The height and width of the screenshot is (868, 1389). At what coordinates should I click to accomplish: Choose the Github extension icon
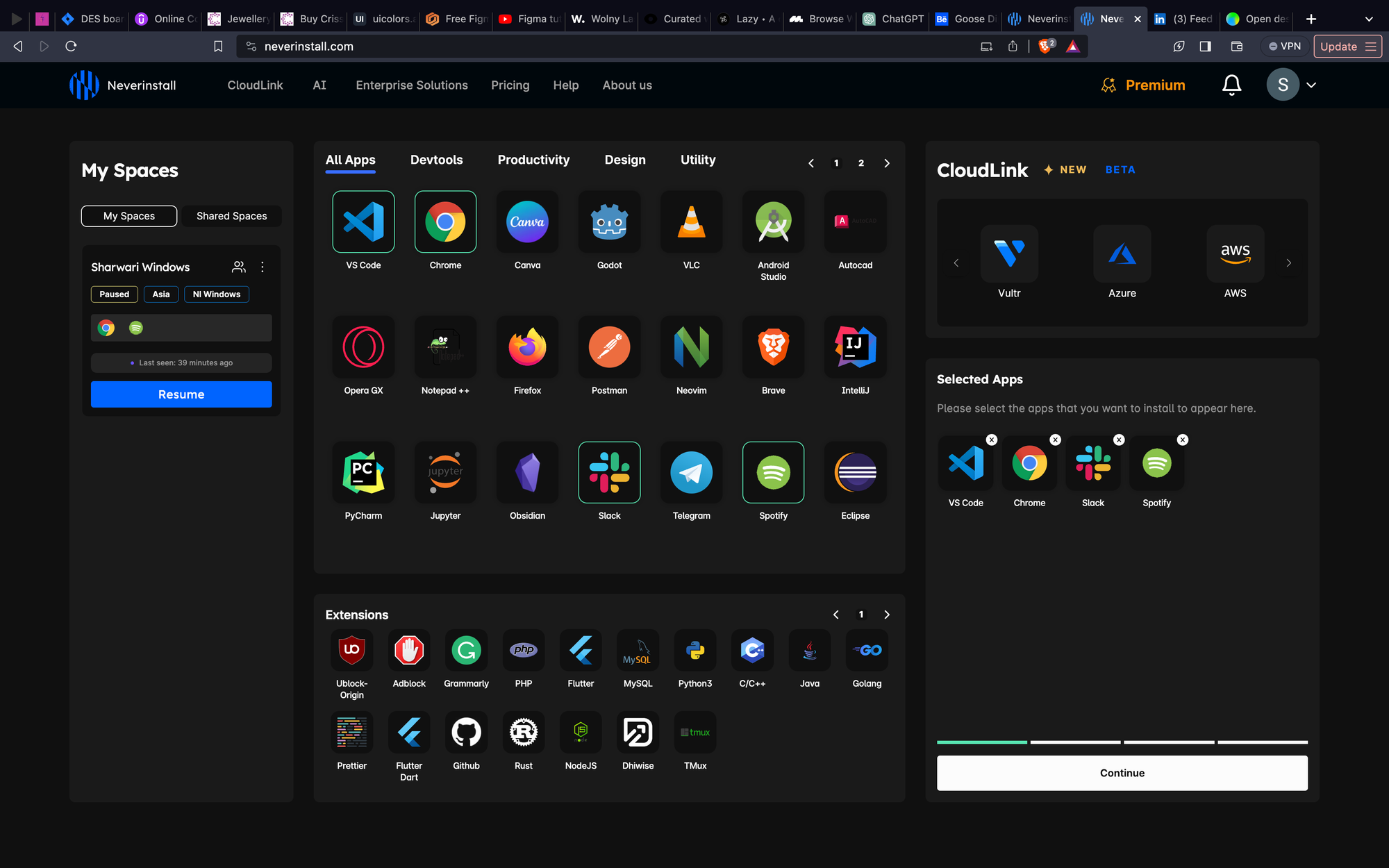pos(466,733)
